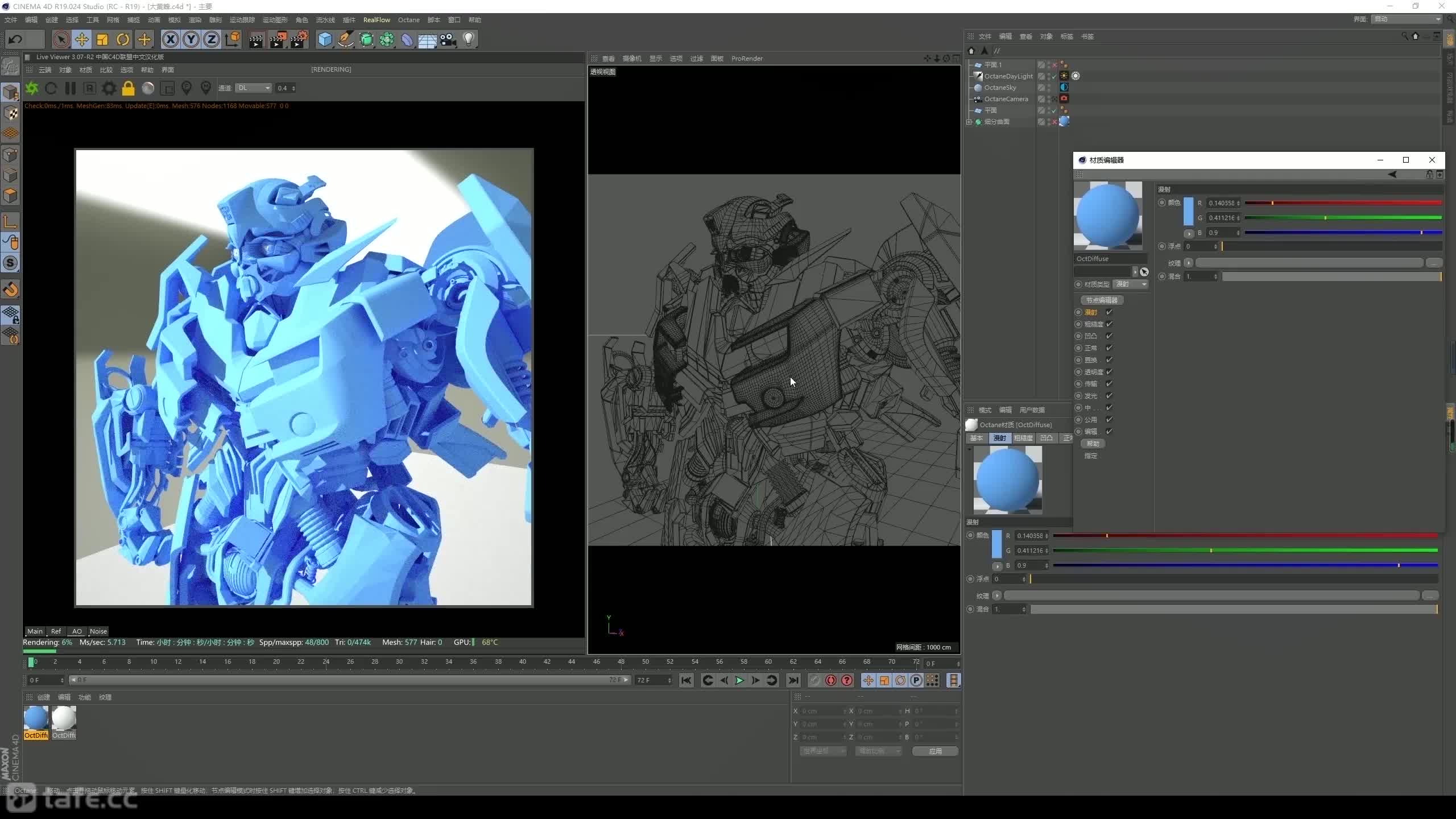Click the 帮助 button in material editor
The width and height of the screenshot is (1456, 819).
click(x=1093, y=444)
